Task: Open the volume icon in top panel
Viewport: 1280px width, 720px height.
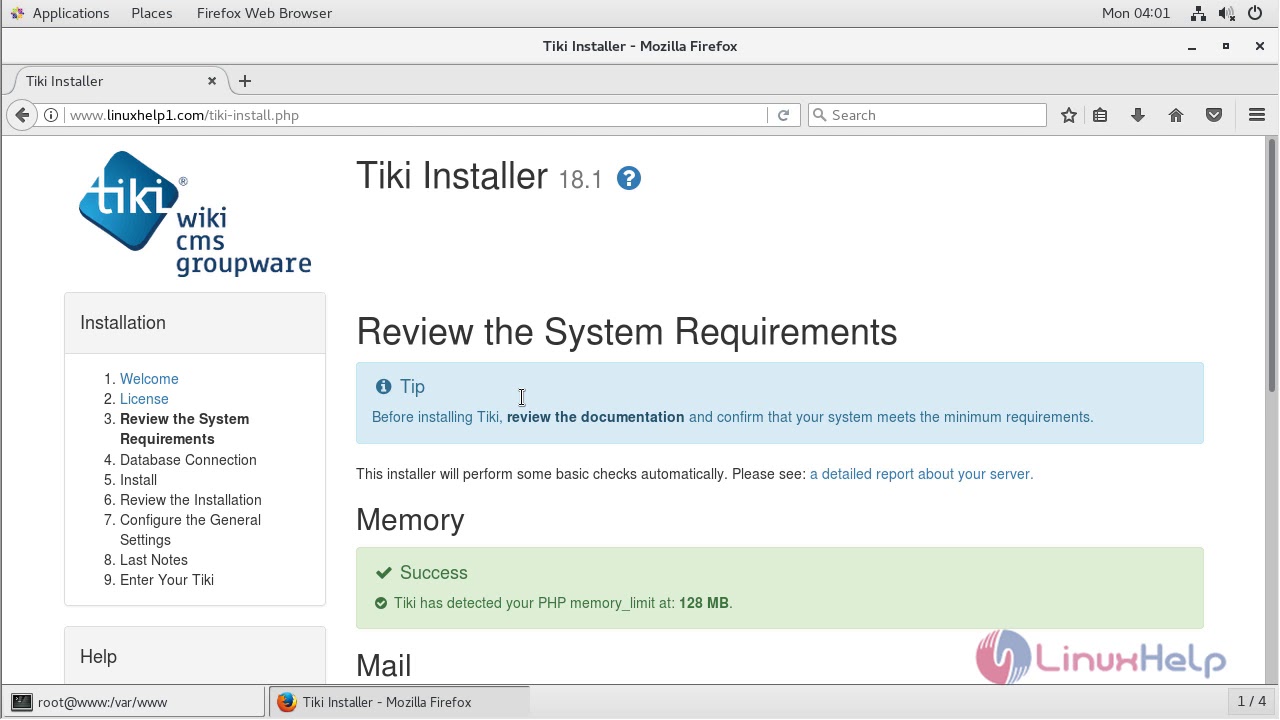Action: click(1227, 13)
